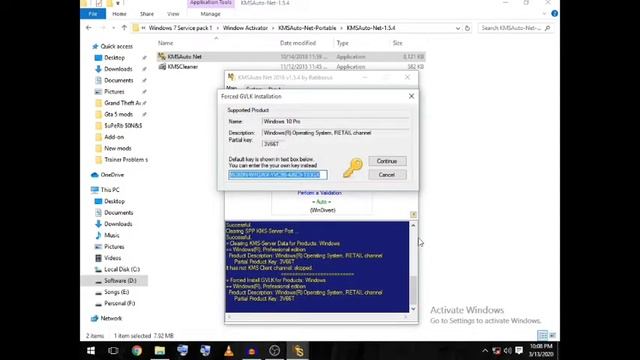Screen dimensions: 640x360
Task: Open Videos under This PC
Action: [x=112, y=258]
